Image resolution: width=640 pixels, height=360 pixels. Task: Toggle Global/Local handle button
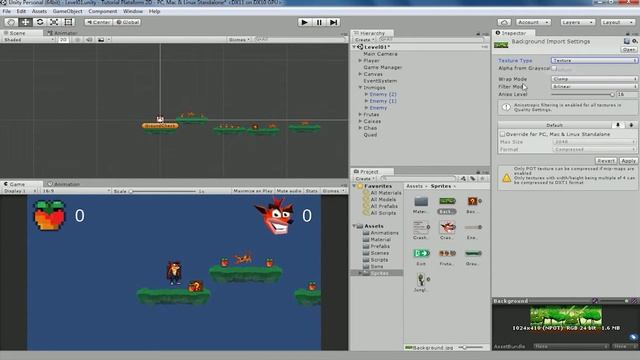(127, 22)
